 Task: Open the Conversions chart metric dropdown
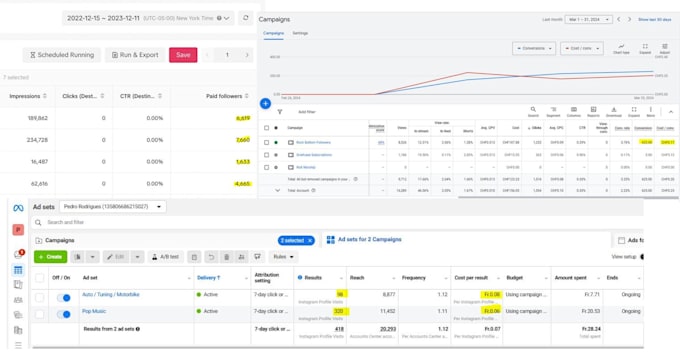[x=534, y=48]
